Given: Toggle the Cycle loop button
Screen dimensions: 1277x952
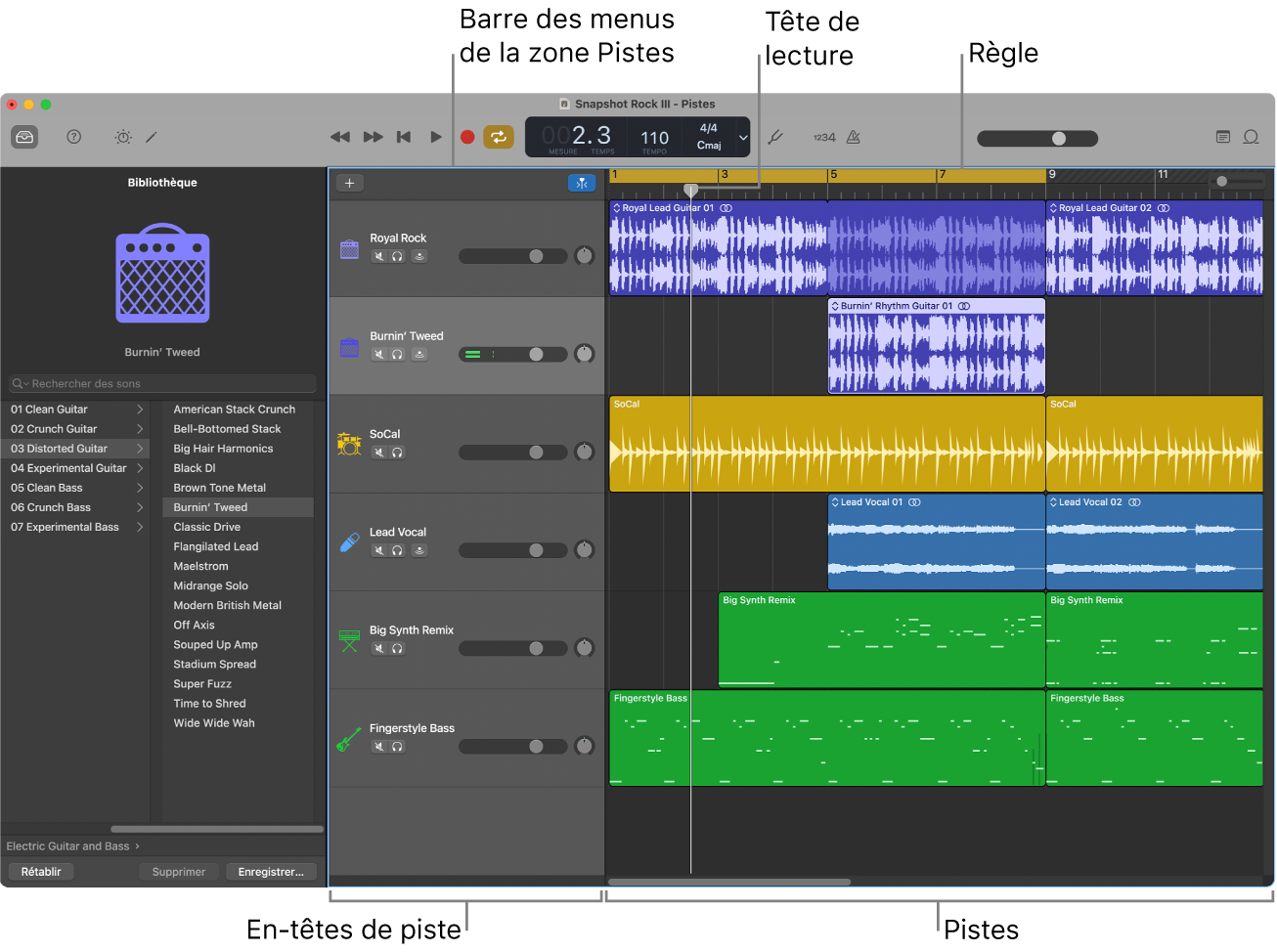Looking at the screenshot, I should (x=498, y=137).
